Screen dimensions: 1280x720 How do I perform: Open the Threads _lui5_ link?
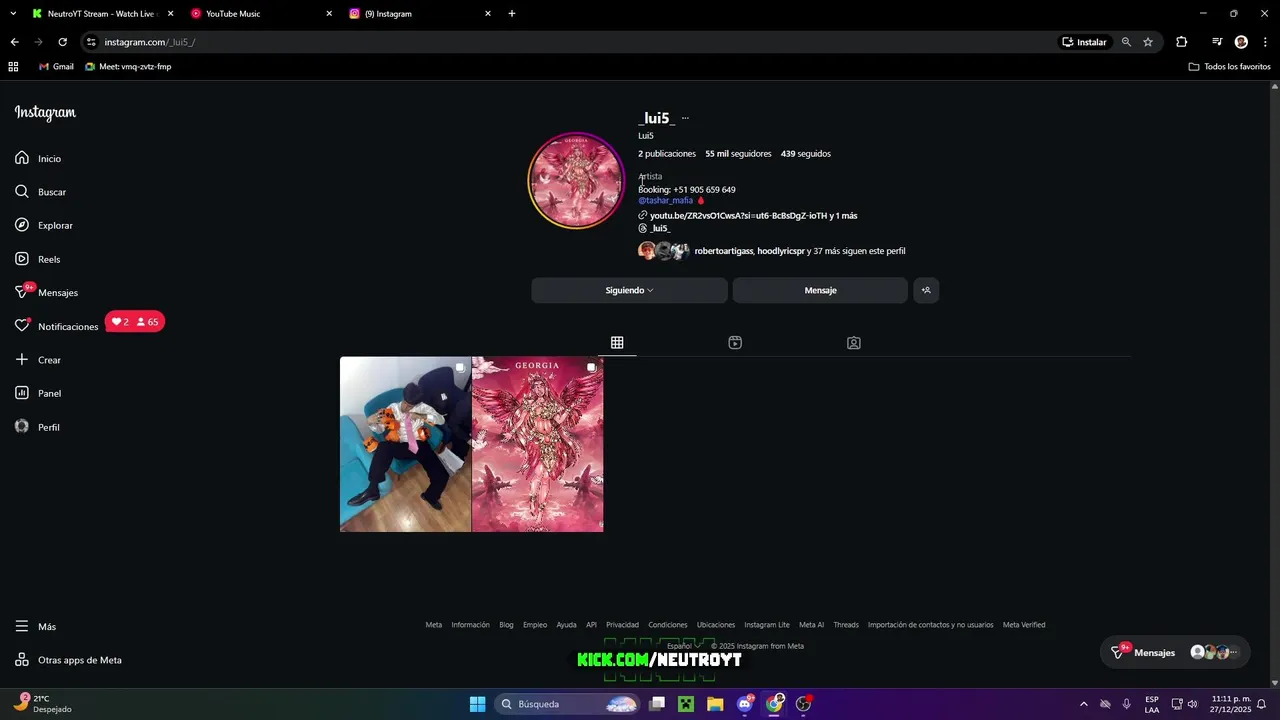coord(655,229)
